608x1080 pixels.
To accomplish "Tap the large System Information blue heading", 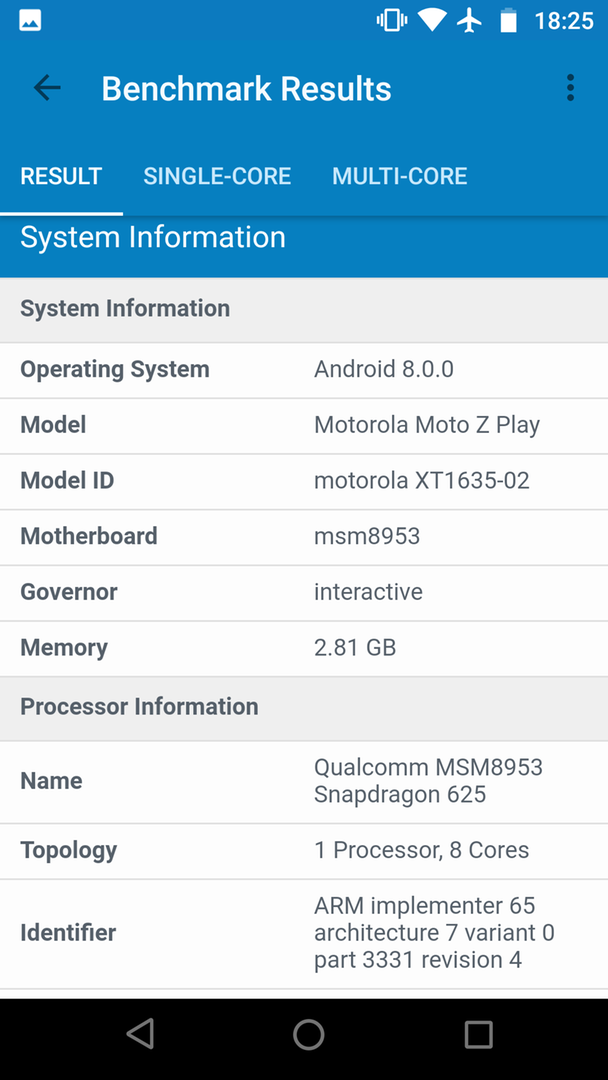I will pos(153,238).
